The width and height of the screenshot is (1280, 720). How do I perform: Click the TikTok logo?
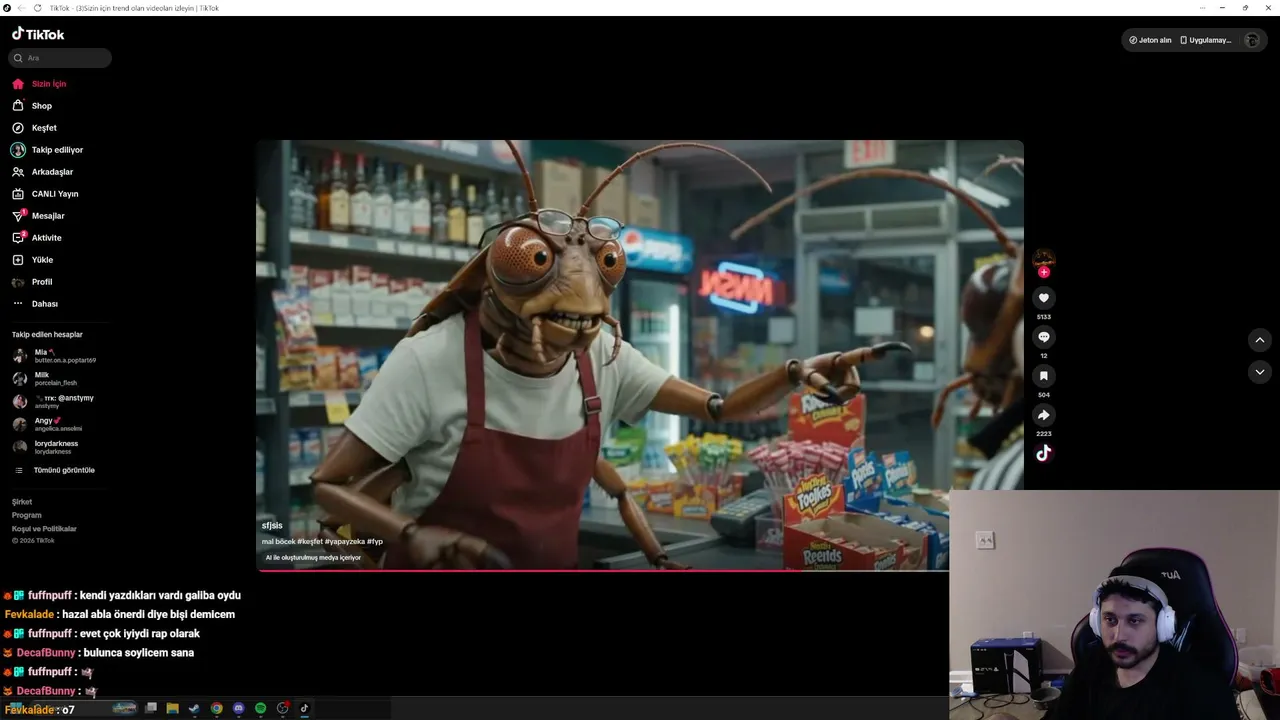click(38, 34)
